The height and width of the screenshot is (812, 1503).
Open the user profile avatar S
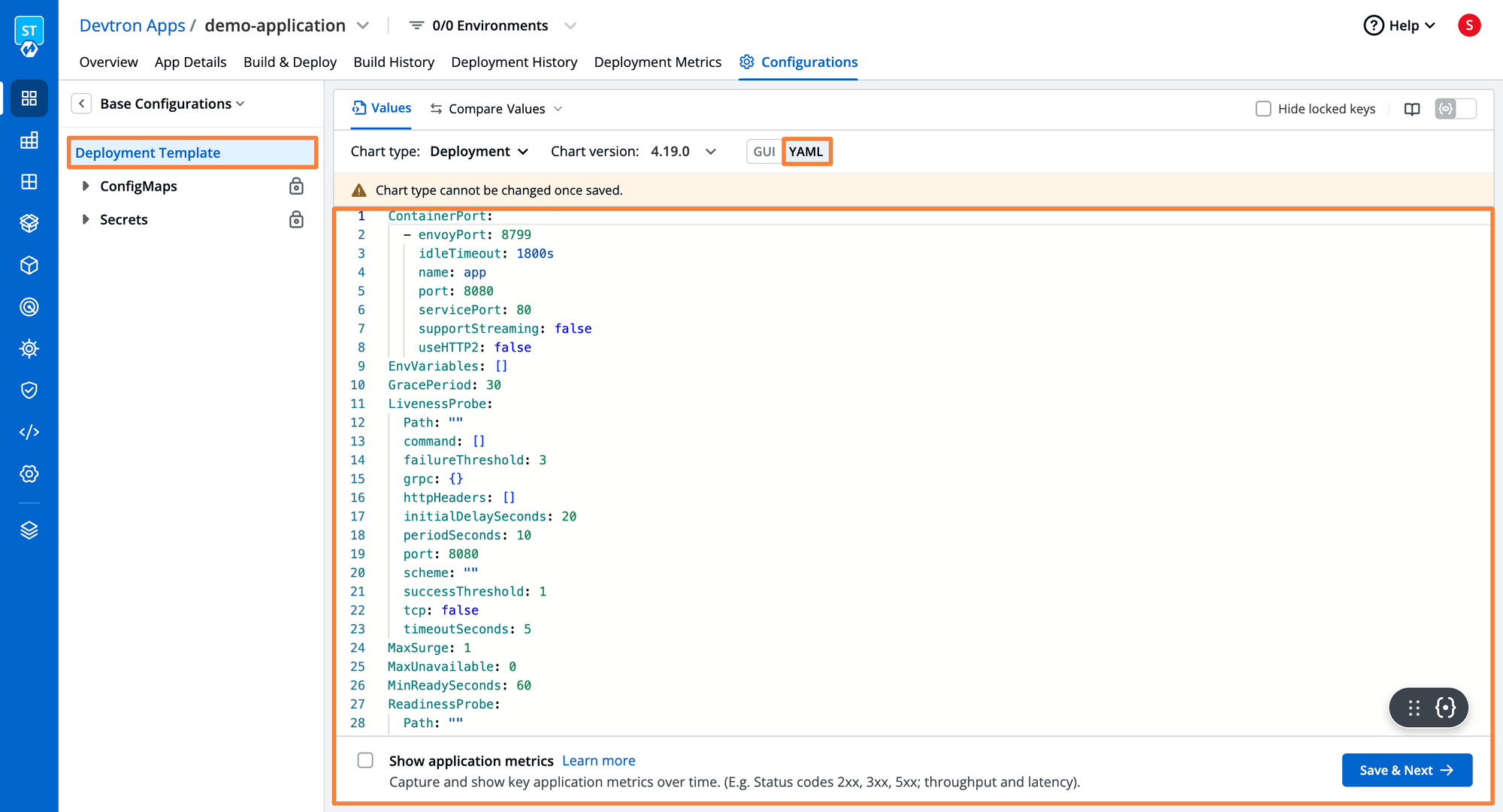point(1469,26)
